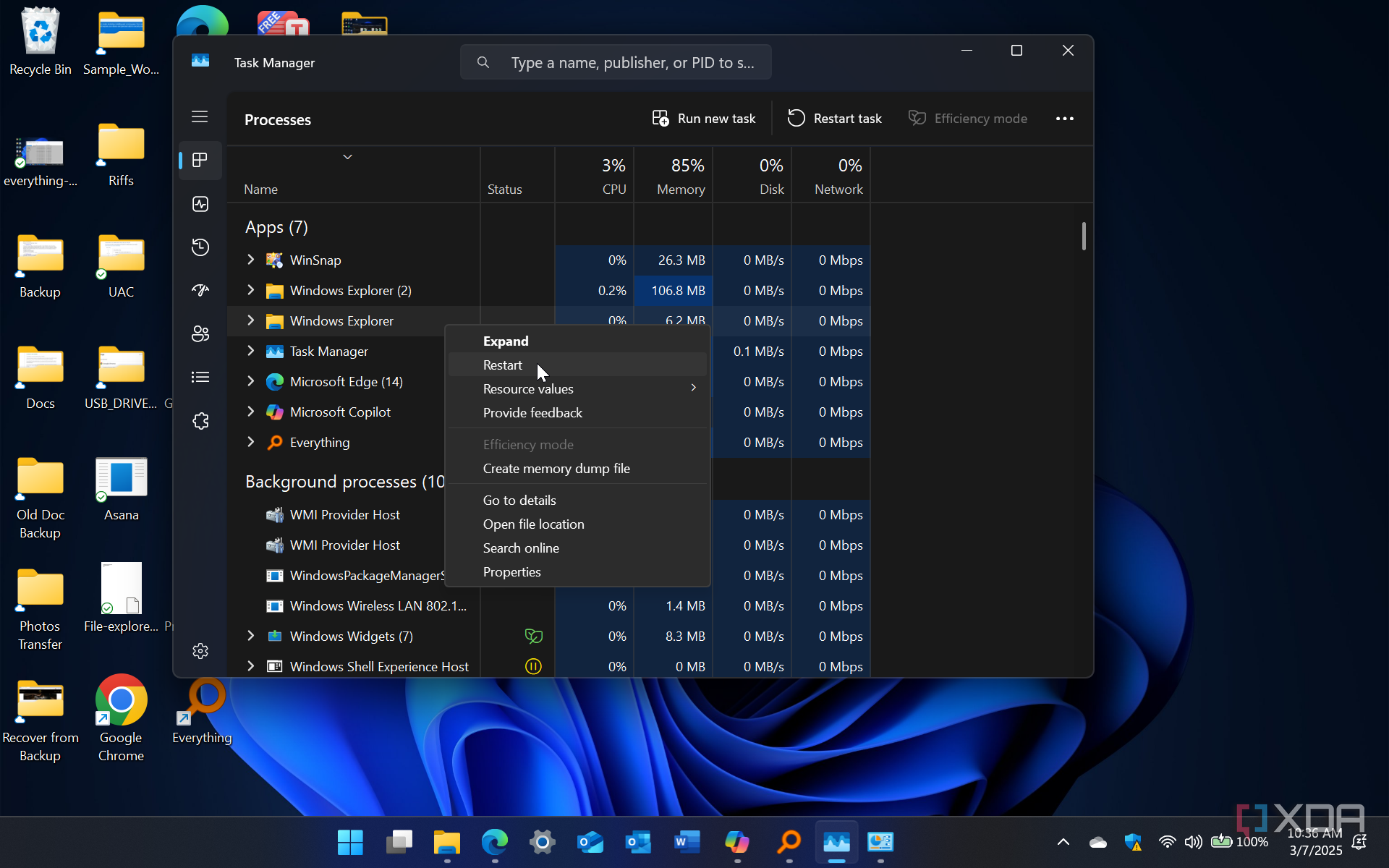Open the navigation hamburger menu
This screenshot has width=1389, height=868.
(200, 116)
